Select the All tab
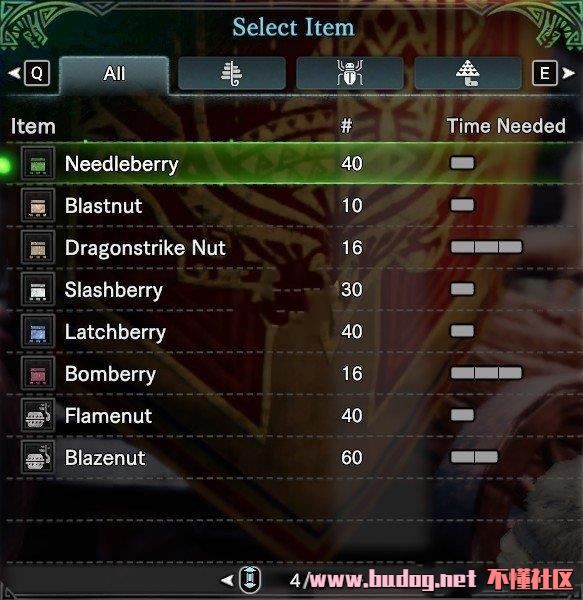This screenshot has width=583, height=600. [x=114, y=74]
